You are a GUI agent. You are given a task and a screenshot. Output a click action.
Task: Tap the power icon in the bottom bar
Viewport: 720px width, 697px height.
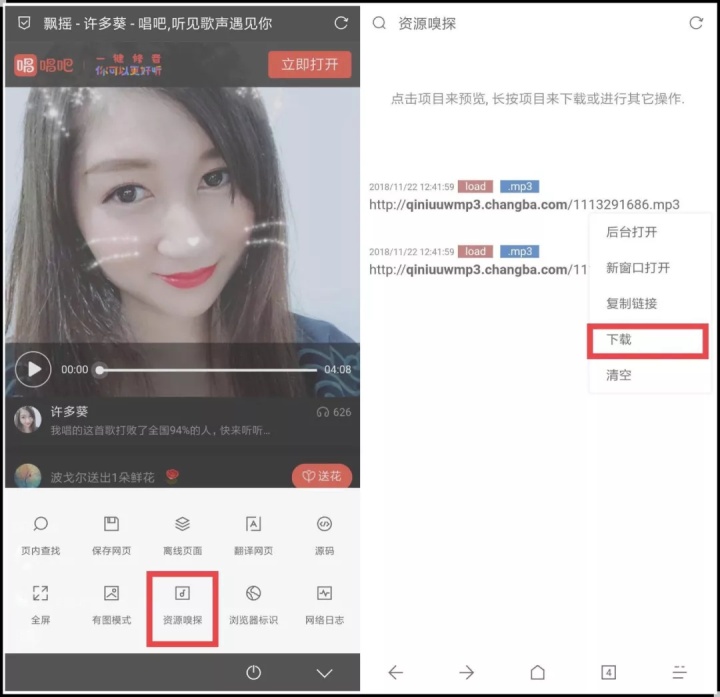coord(253,673)
